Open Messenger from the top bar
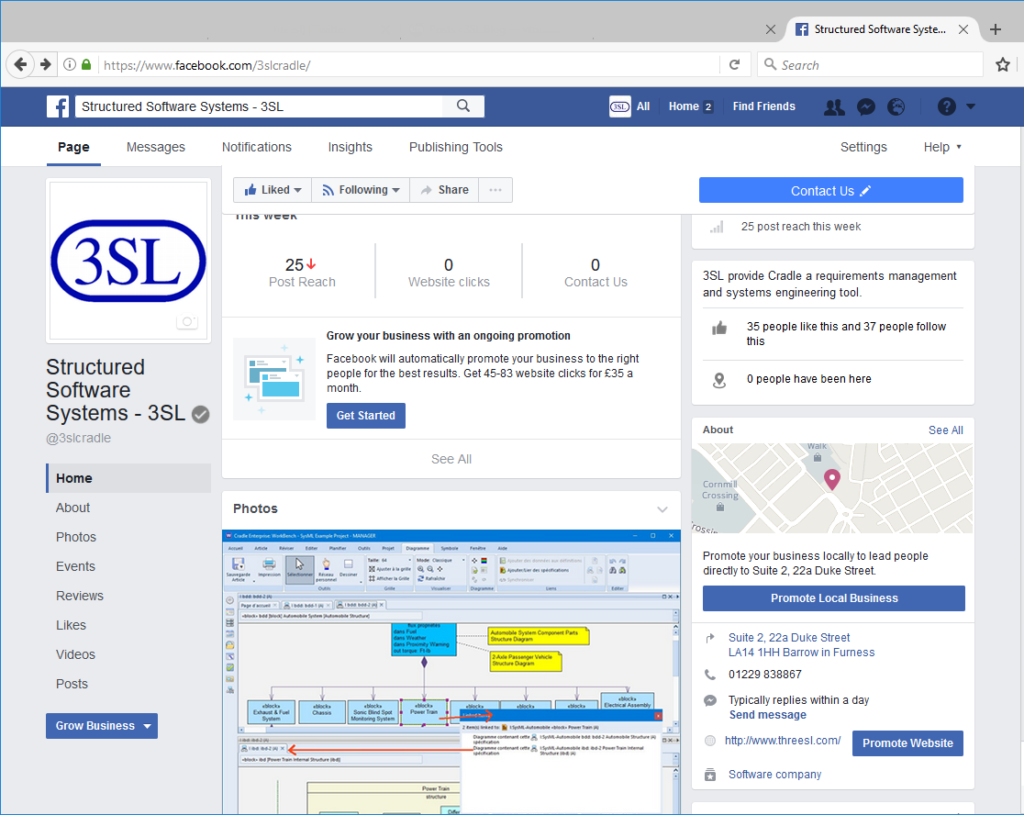The height and width of the screenshot is (815, 1024). pyautogui.click(x=865, y=106)
